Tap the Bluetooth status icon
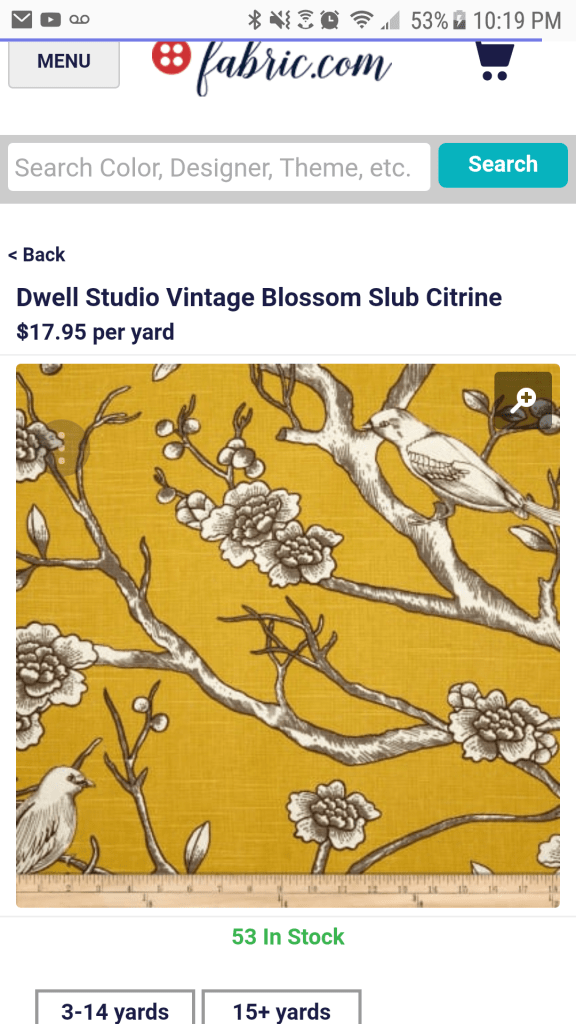The image size is (576, 1024). (x=255, y=20)
